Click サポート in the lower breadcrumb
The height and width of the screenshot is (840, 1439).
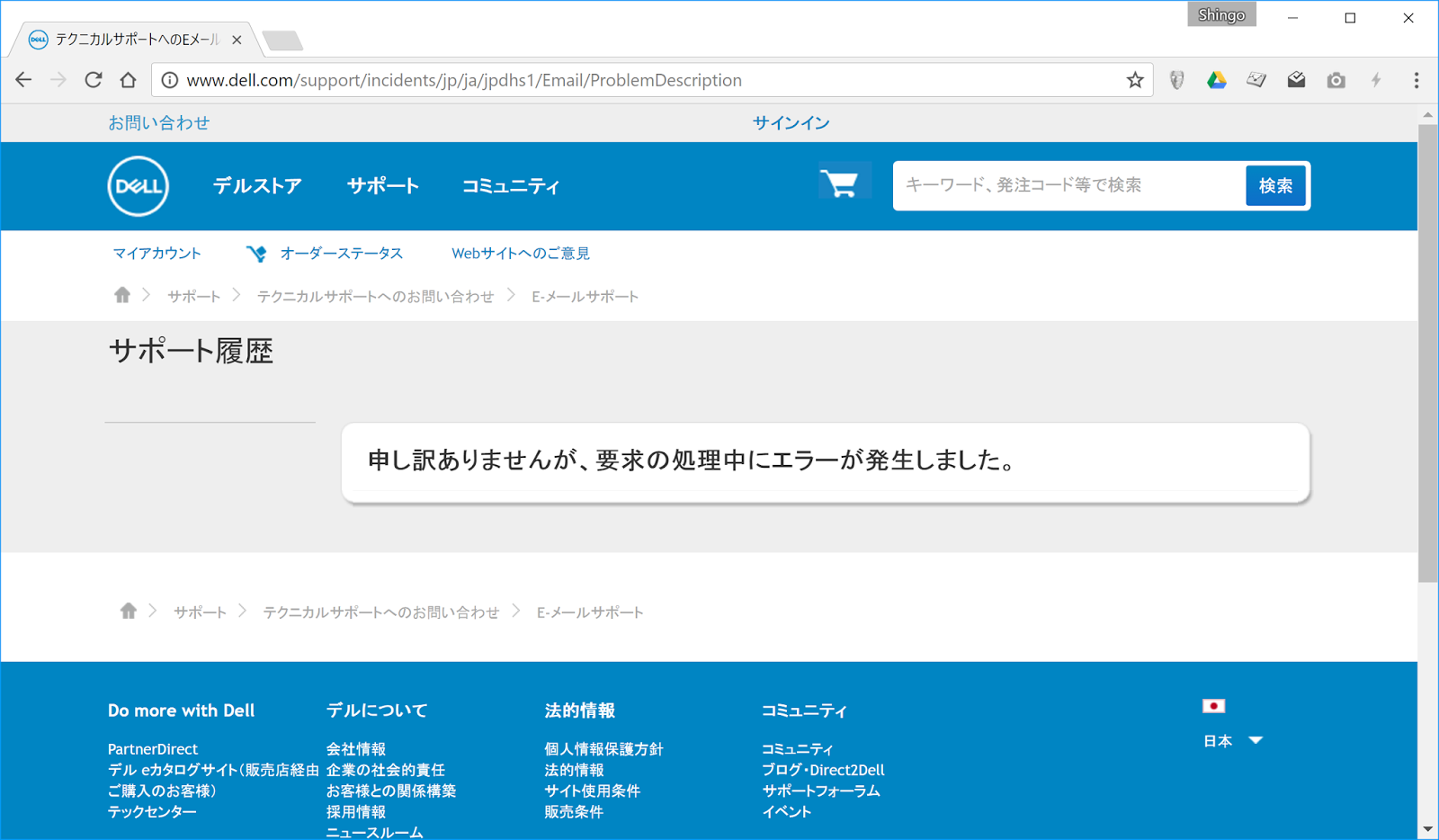pos(200,612)
